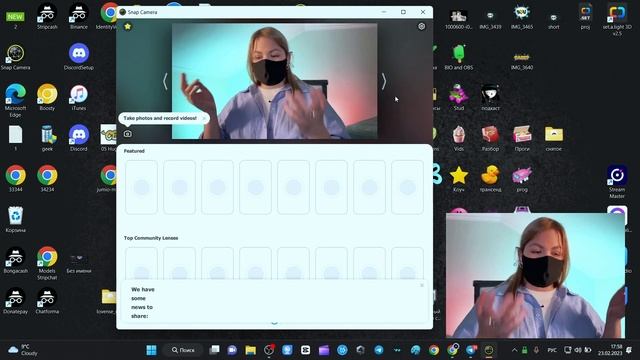Close the 'We have some news to share' banner
The width and height of the screenshot is (640, 360).
(x=422, y=285)
